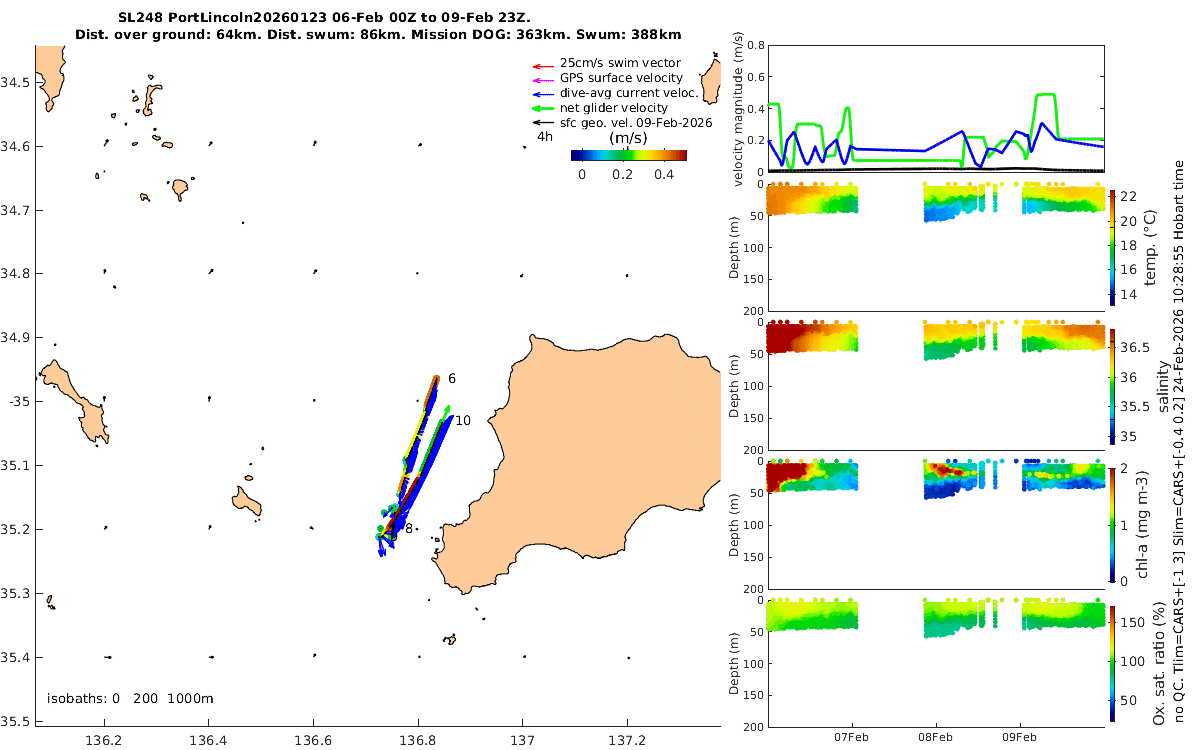The image size is (1200, 750).
Task: Click the 08Feb tick on time axis
Action: (x=936, y=738)
